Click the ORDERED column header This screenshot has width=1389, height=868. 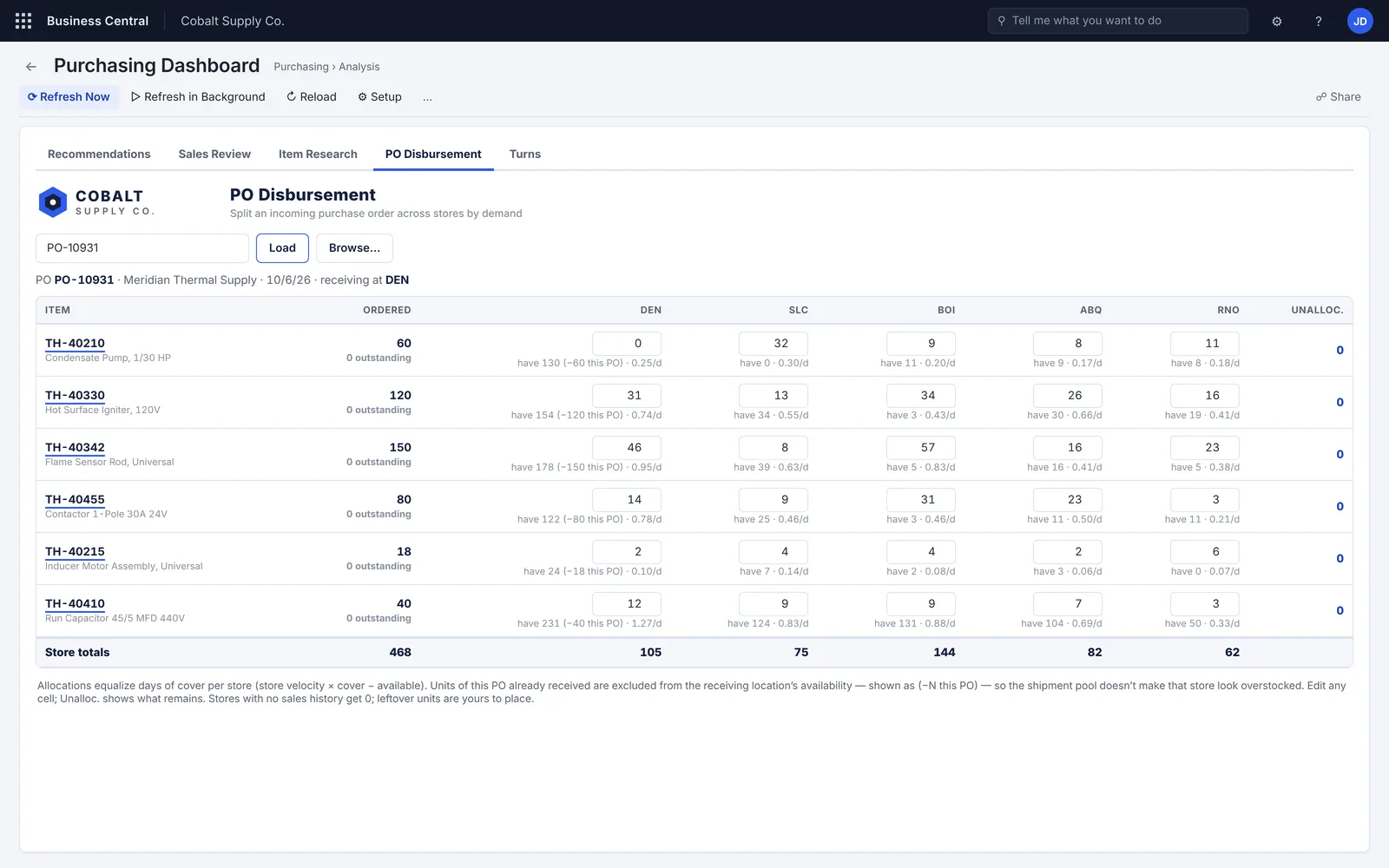[386, 310]
